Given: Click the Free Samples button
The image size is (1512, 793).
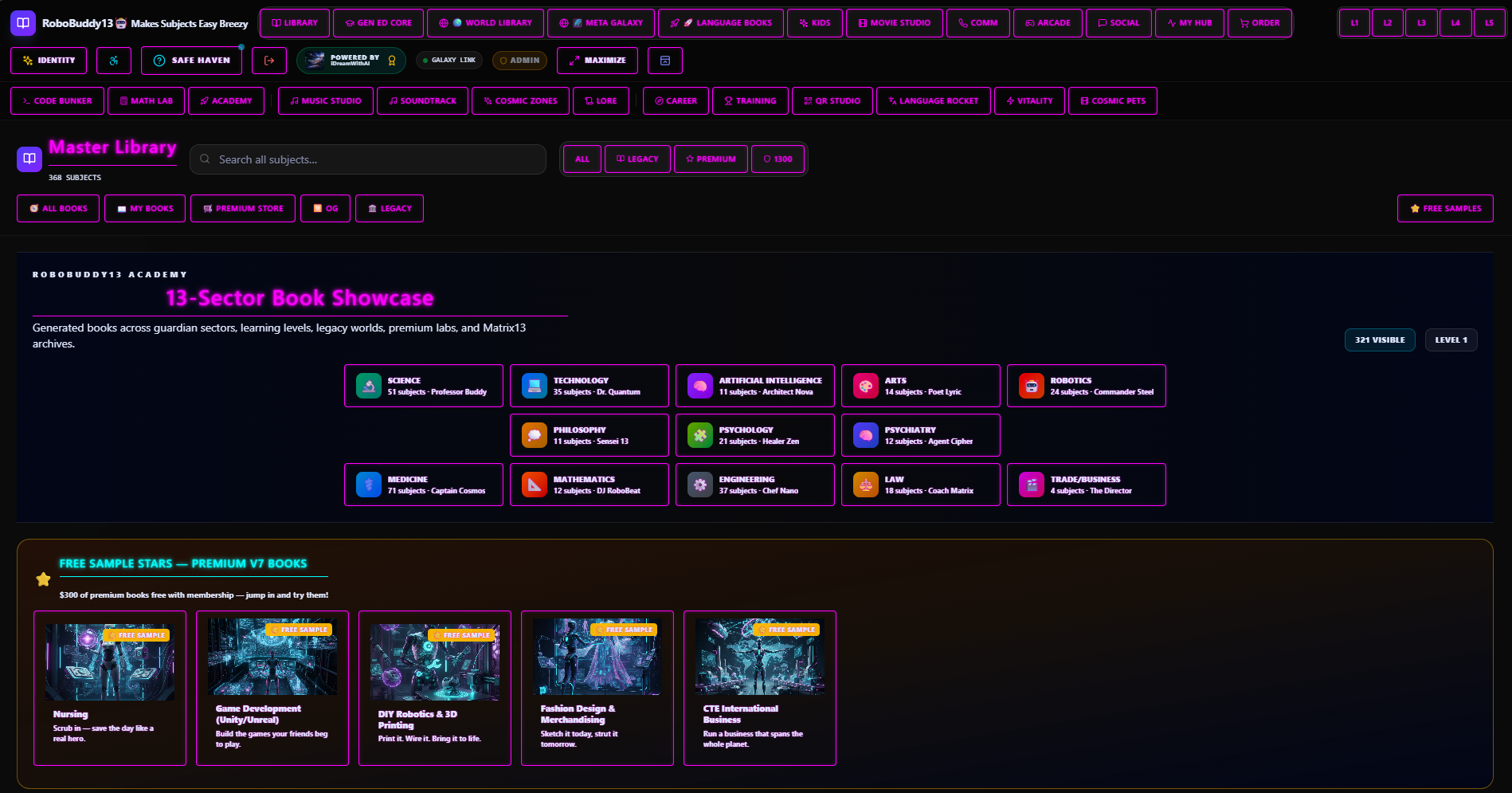Looking at the screenshot, I should 1445,209.
